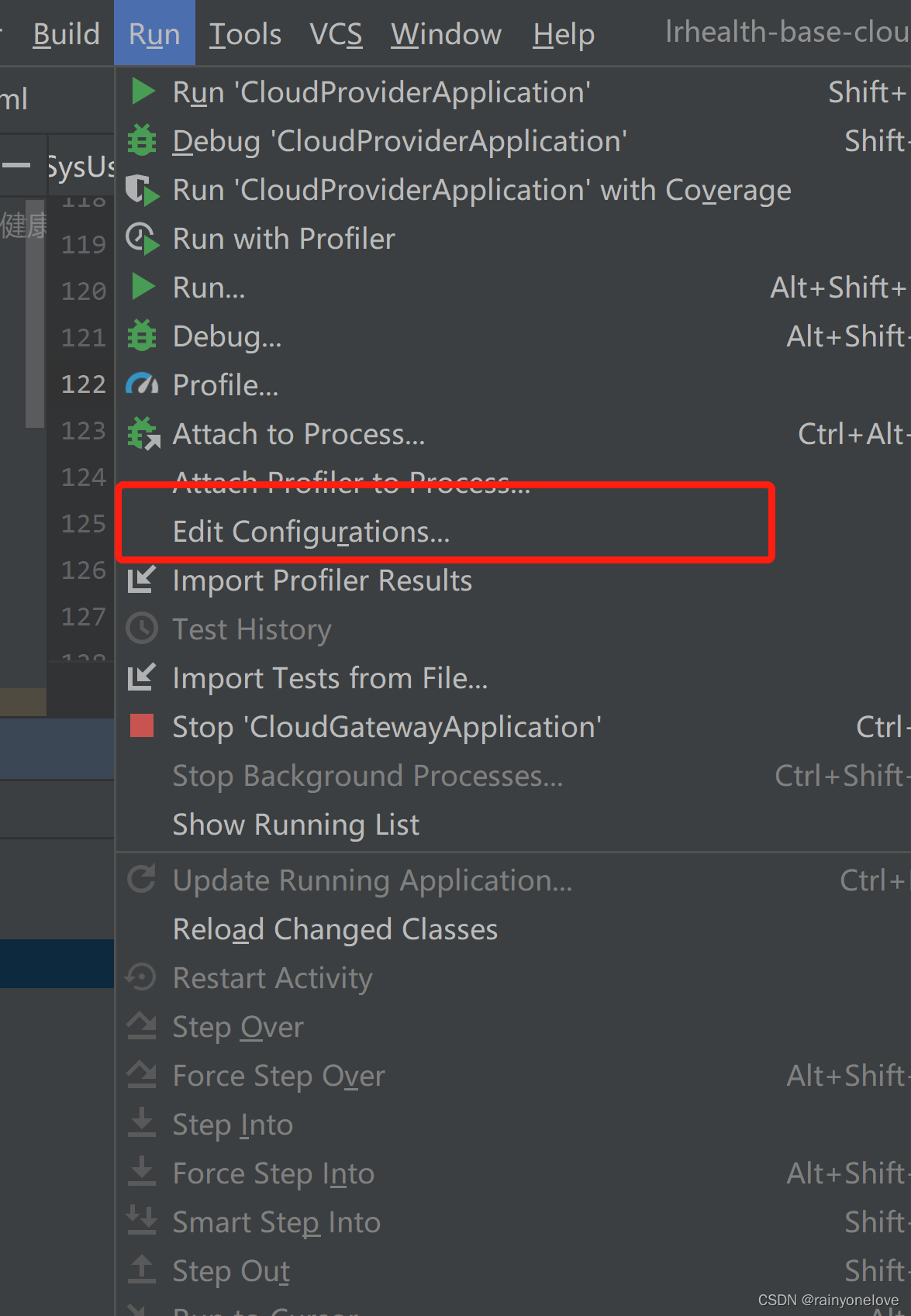Open Edit Configurations... menu entry
Screen dimensions: 911x1316
coord(311,532)
